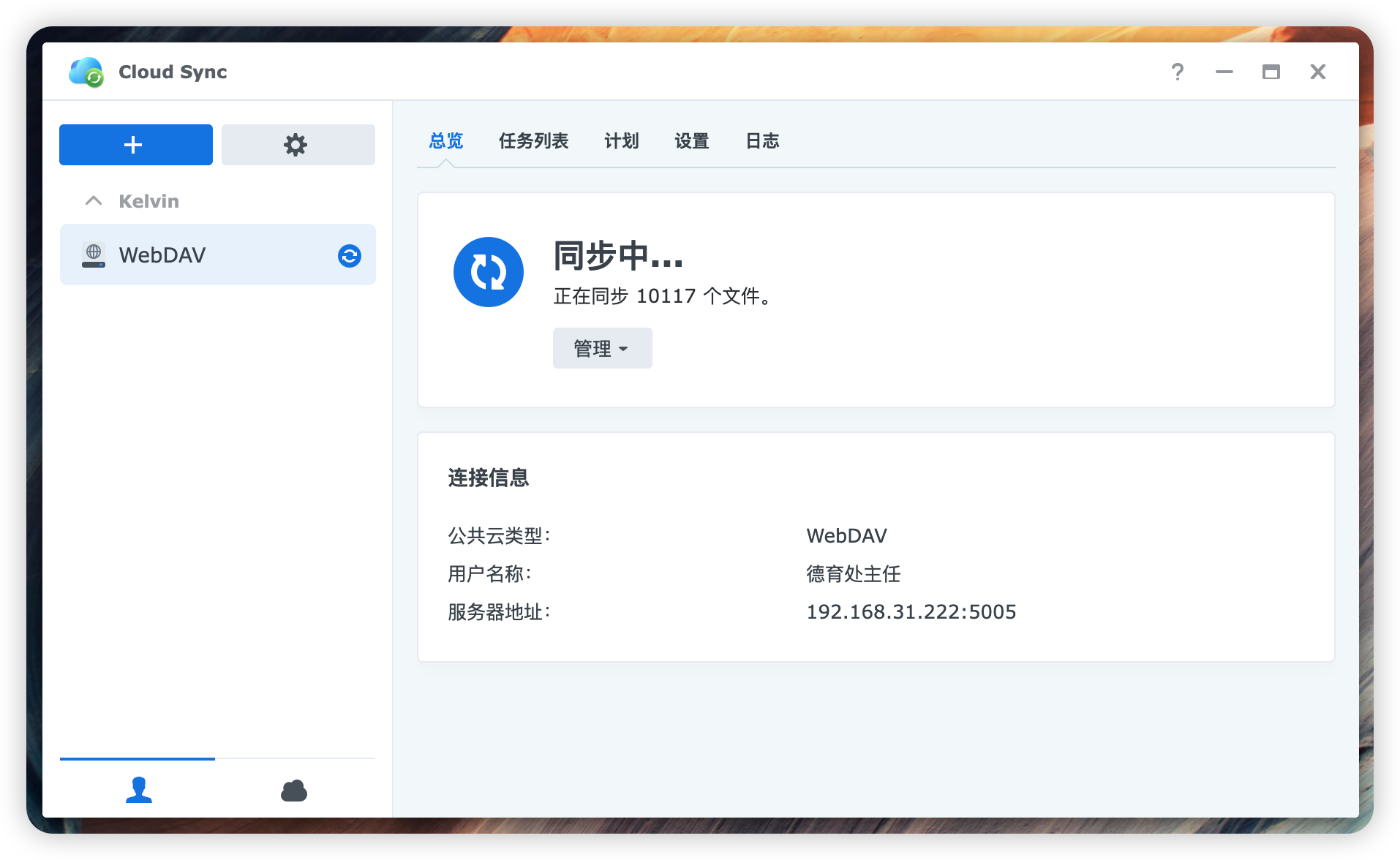Click the large blue syncing icon
1400x860 pixels.
489,272
